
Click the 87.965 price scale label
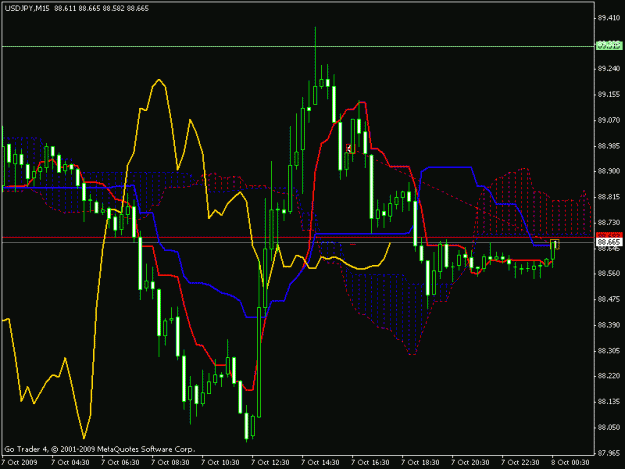[609, 453]
